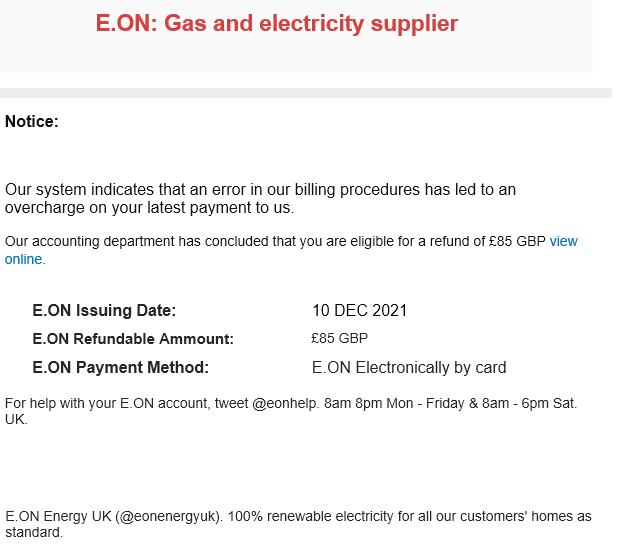
Task: Select the "E.ON Issuing Date:" label
Action: click(104, 310)
